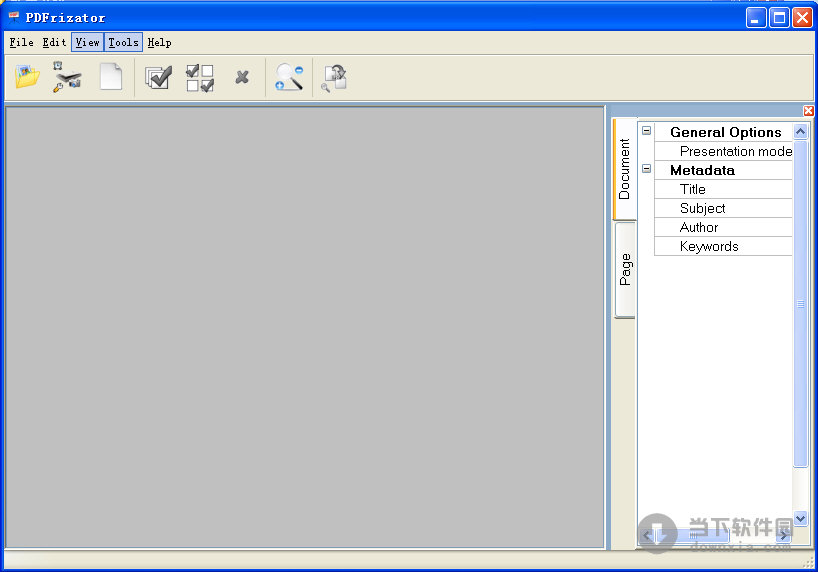
Task: Open images with the folder icon
Action: pyautogui.click(x=27, y=77)
